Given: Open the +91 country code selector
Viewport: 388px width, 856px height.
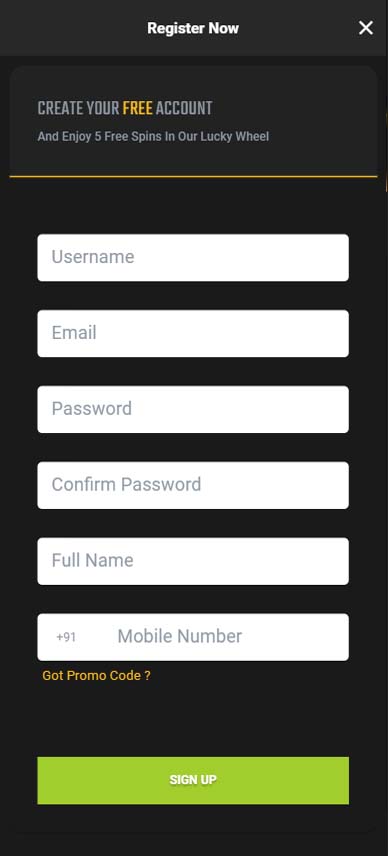Looking at the screenshot, I should coord(66,637).
